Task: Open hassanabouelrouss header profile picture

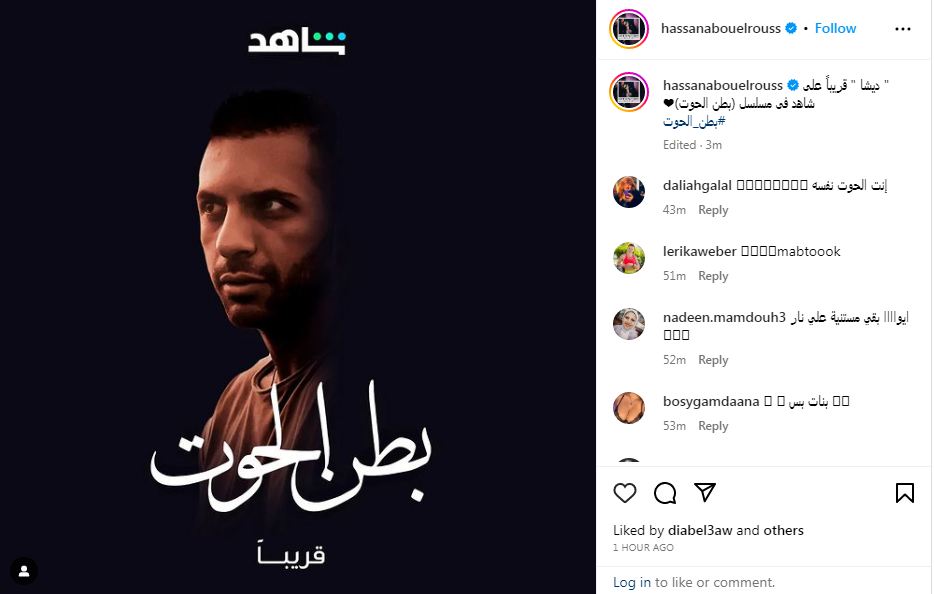Action: (629, 29)
